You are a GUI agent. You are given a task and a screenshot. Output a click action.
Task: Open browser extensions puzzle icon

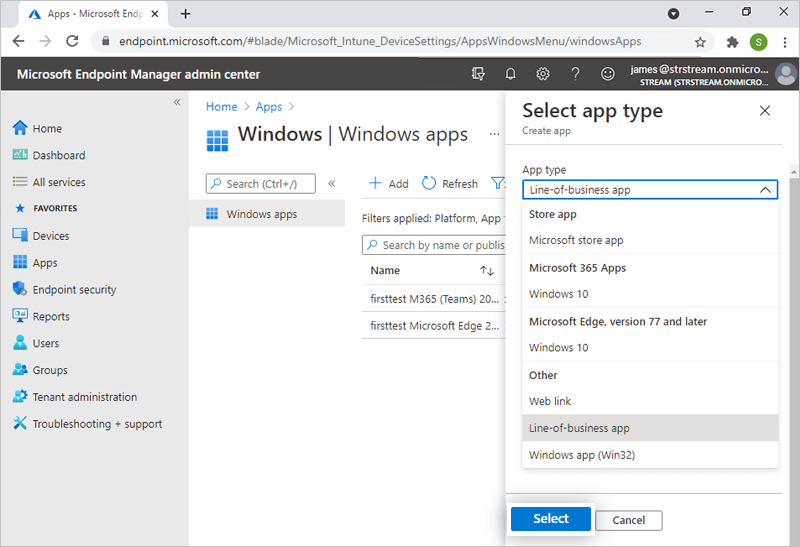click(732, 42)
